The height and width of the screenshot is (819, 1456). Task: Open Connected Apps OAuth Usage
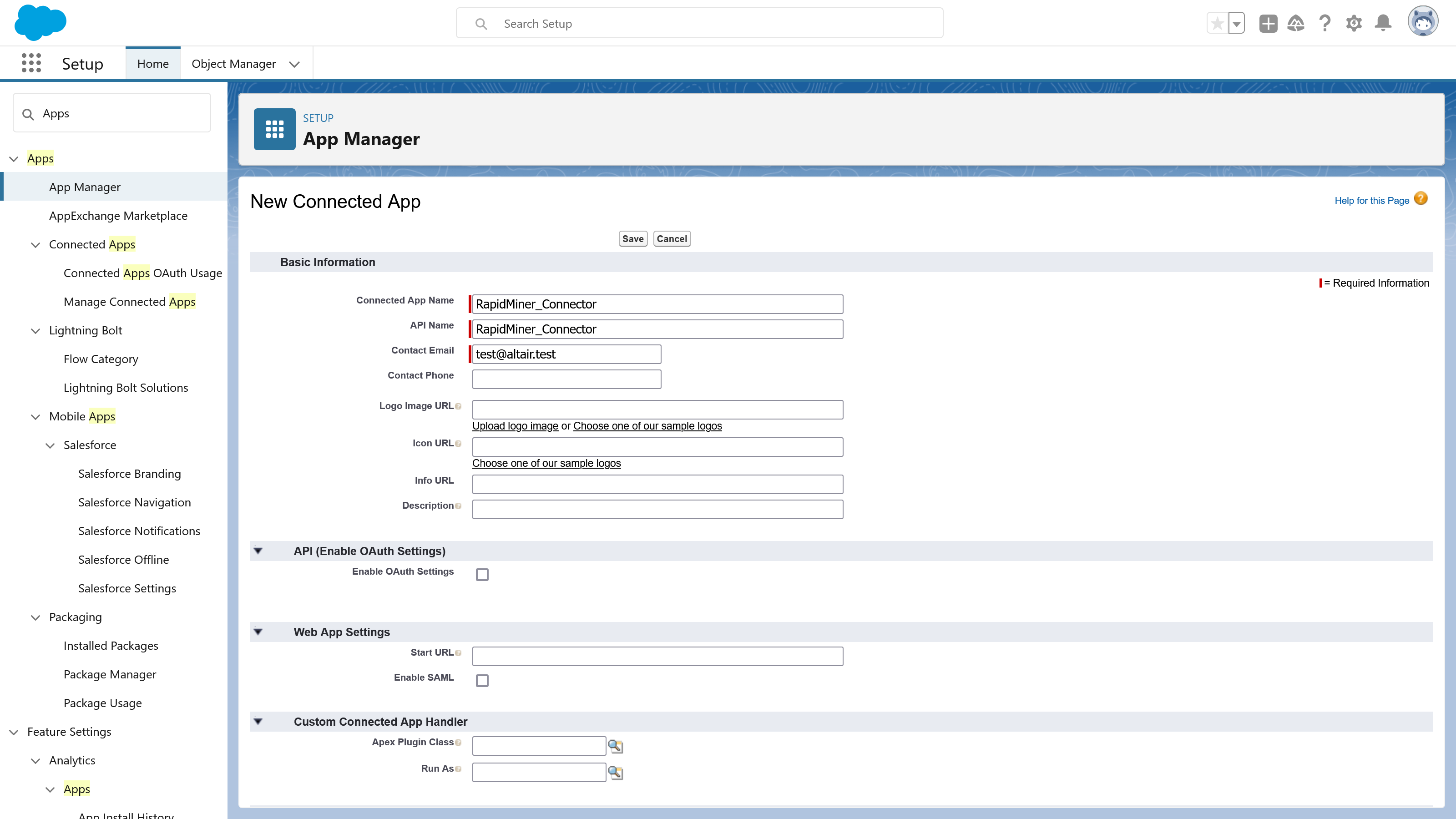coord(142,273)
